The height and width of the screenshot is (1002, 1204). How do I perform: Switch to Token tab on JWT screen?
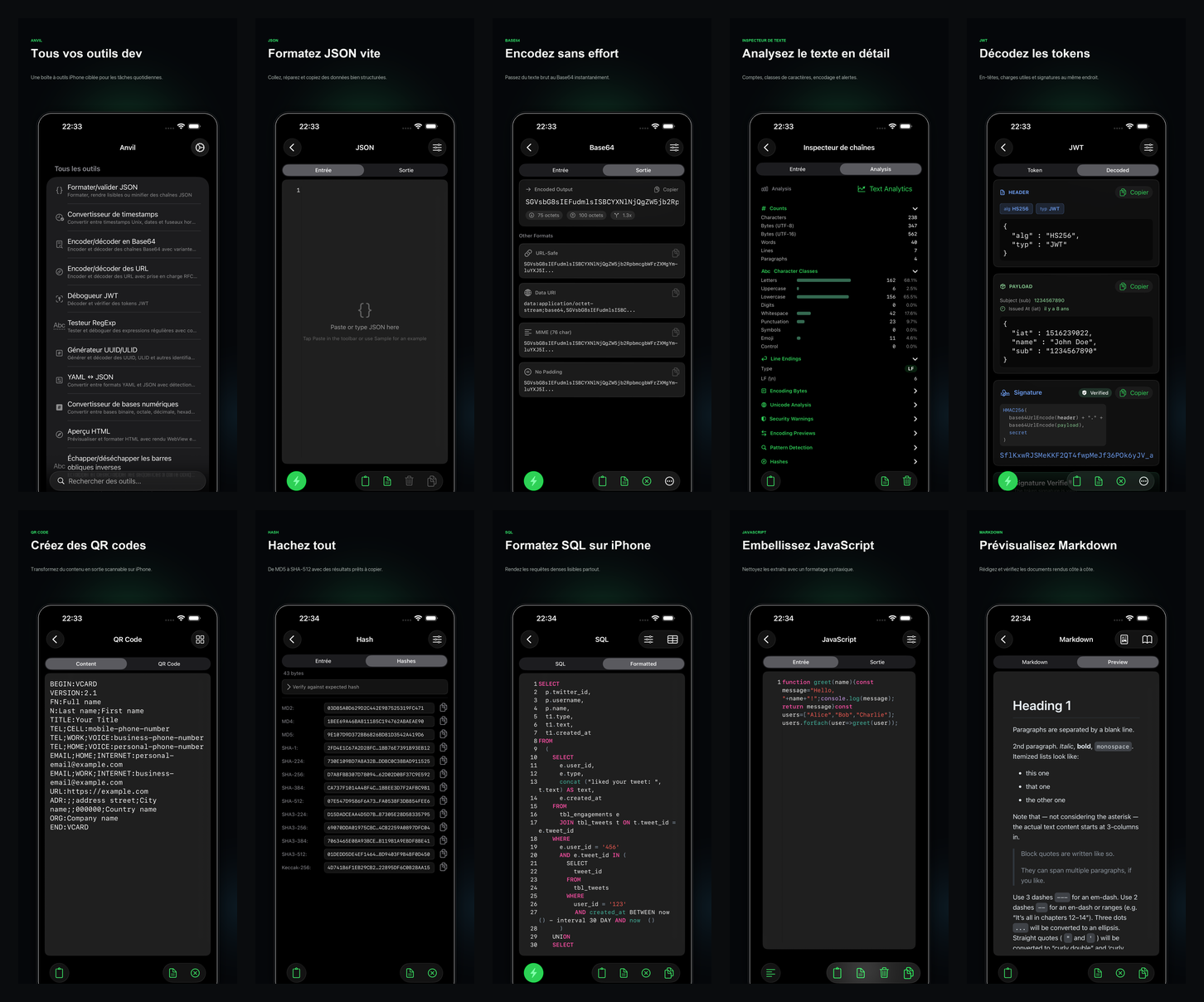point(1035,170)
